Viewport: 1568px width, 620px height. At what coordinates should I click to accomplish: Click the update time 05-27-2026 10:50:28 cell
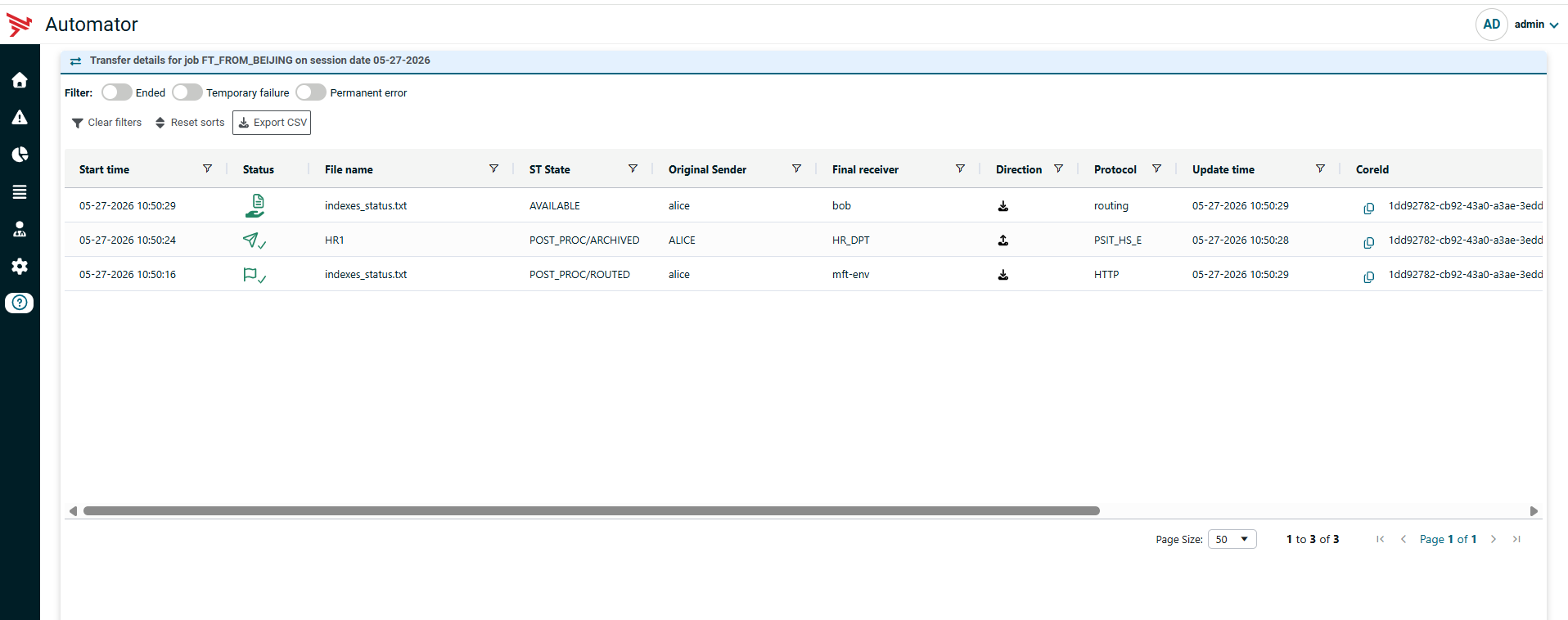pyautogui.click(x=1241, y=240)
